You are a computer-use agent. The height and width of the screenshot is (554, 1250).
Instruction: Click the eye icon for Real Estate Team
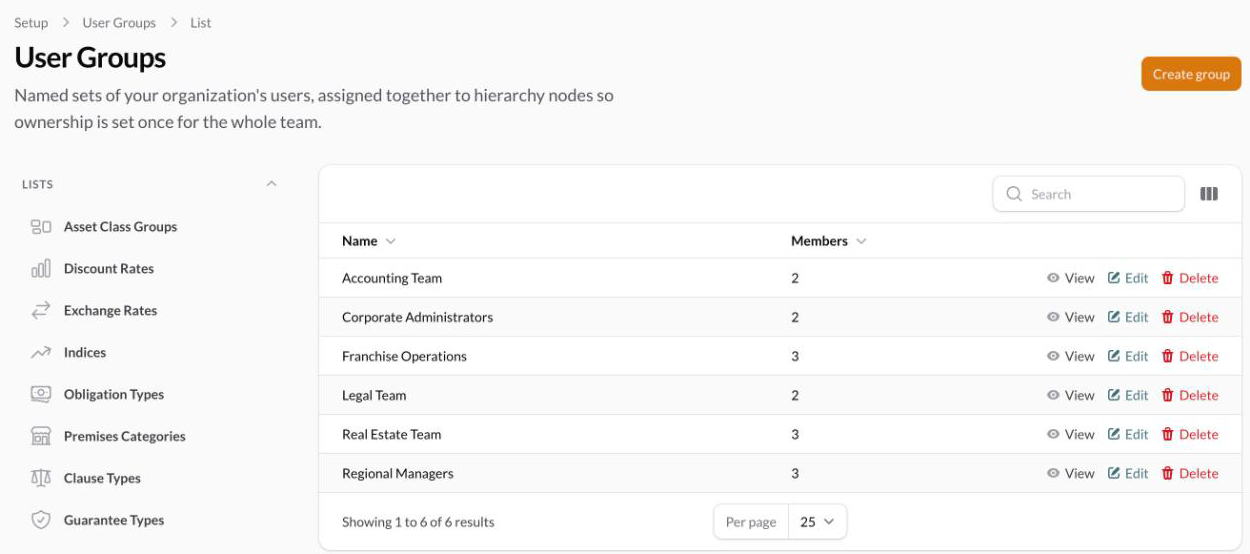1053,434
